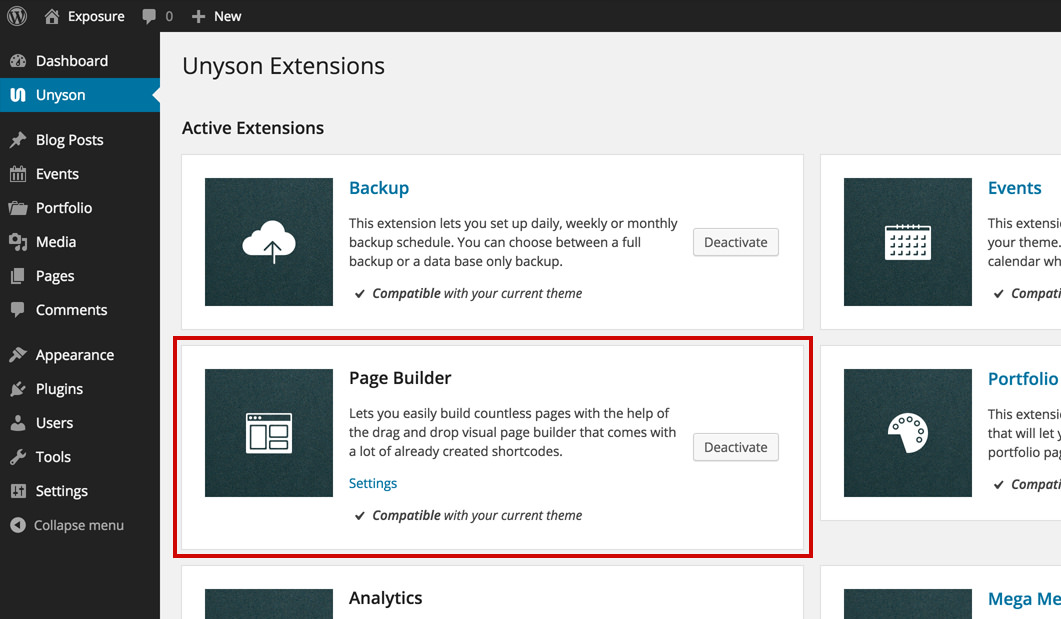1061x619 pixels.
Task: Click the Media library icon
Action: click(x=18, y=242)
